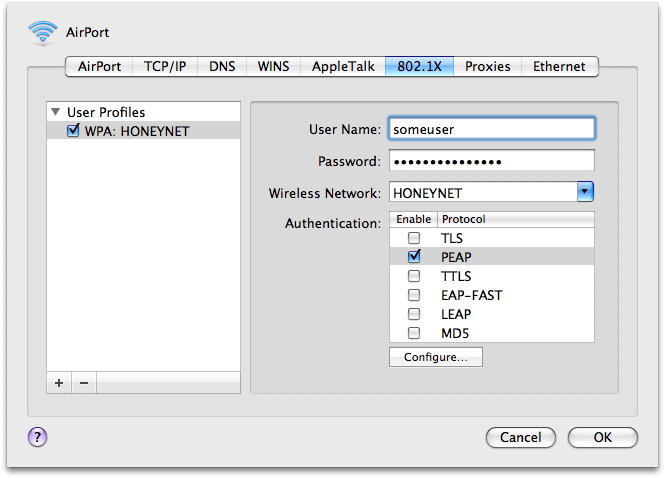Enable the LEAP protocol checkbox
The width and height of the screenshot is (665, 478).
pyautogui.click(x=414, y=314)
